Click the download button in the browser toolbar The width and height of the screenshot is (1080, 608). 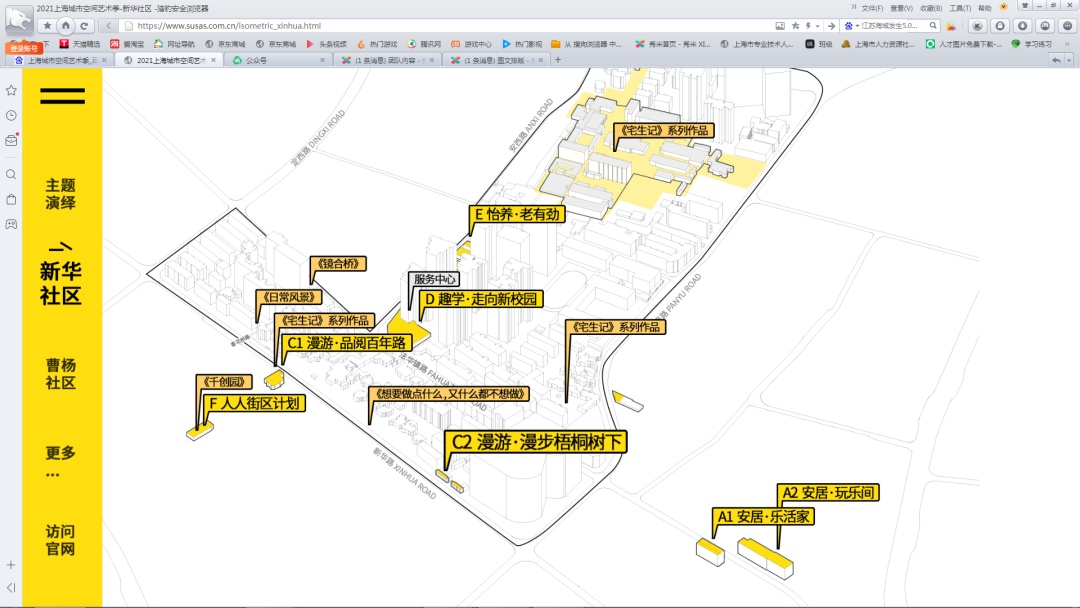click(x=1023, y=26)
